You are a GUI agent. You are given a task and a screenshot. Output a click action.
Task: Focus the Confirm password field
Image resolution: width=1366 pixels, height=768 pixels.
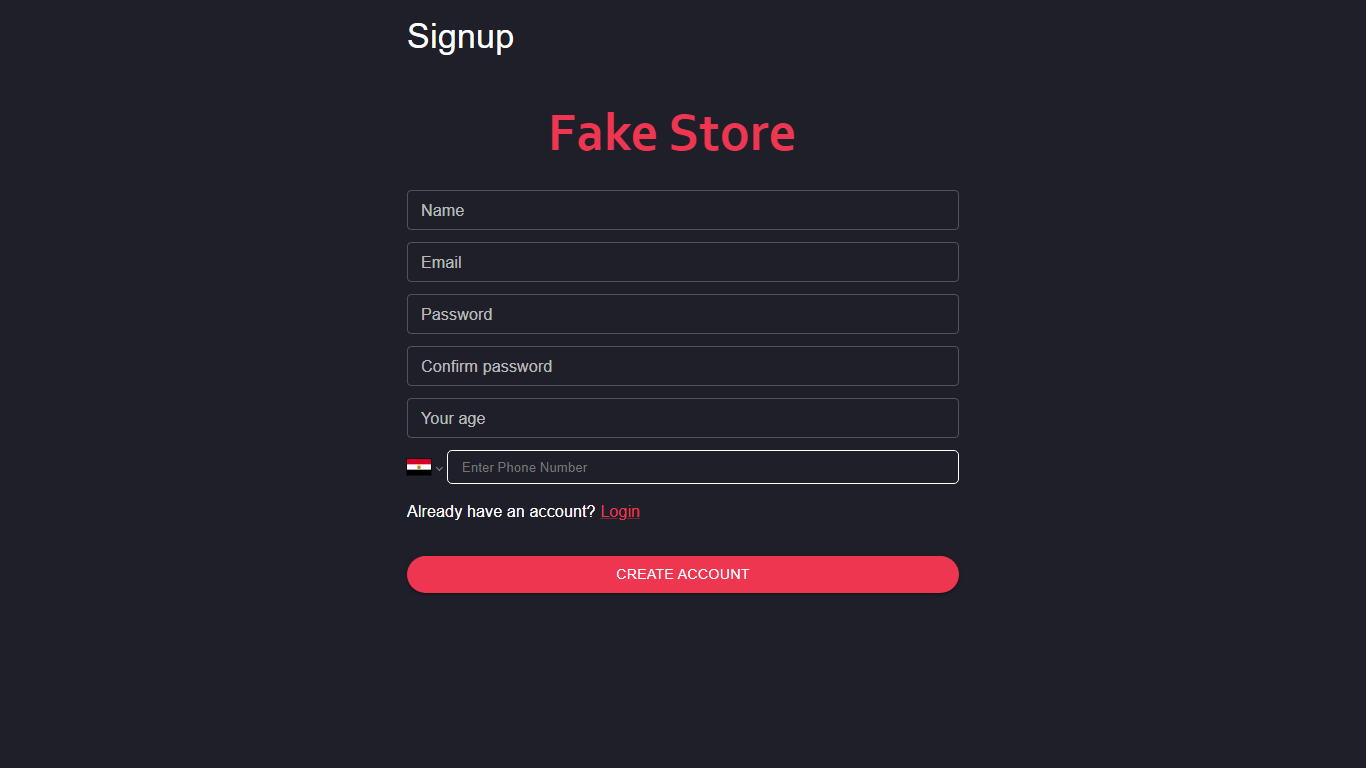coord(682,366)
